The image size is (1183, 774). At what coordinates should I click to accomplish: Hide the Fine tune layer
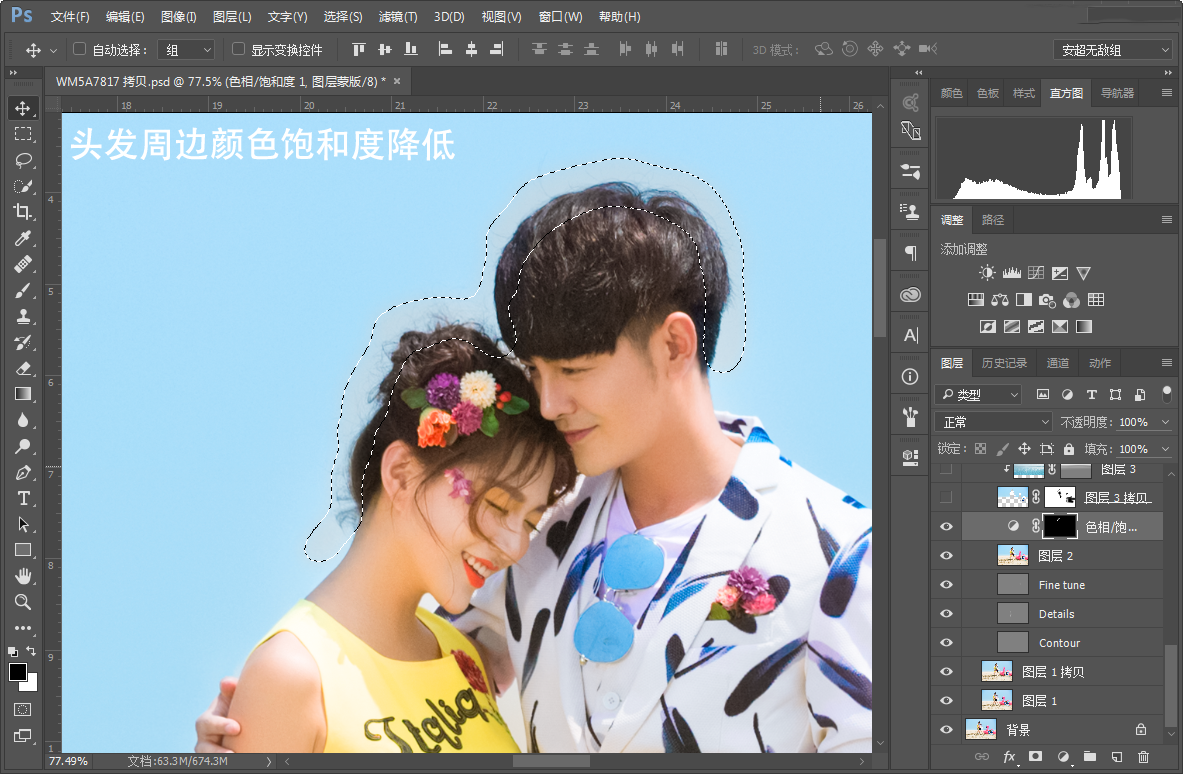coord(946,585)
